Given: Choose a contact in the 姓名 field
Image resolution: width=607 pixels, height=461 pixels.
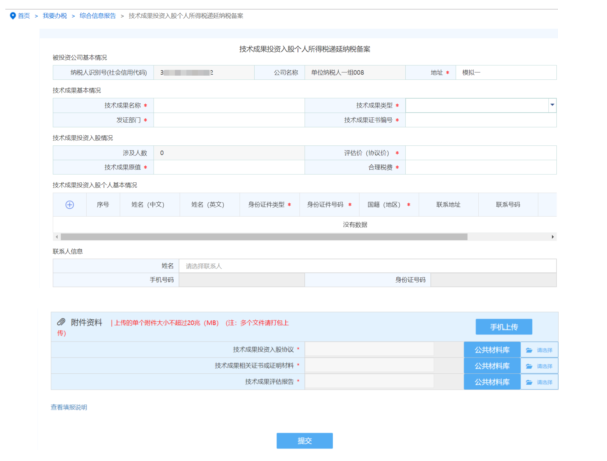Looking at the screenshot, I should click(367, 266).
